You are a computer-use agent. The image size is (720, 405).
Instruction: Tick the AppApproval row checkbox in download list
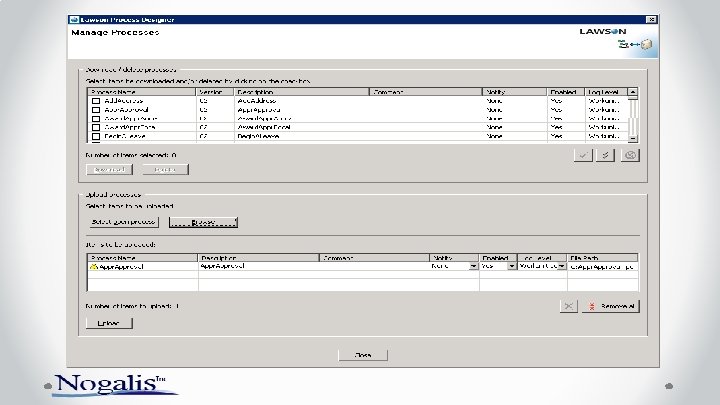coord(96,110)
